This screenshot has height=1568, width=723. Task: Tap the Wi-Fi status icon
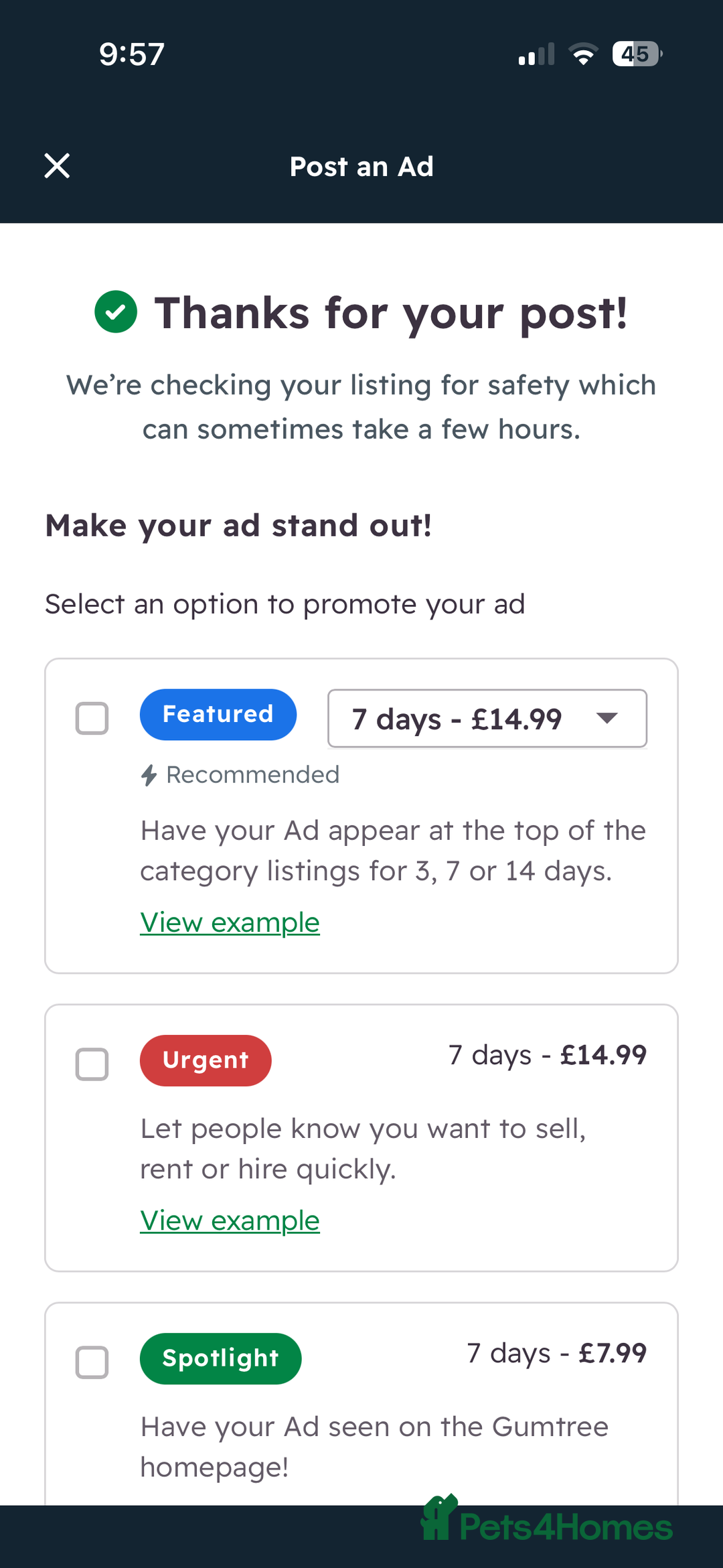pyautogui.click(x=583, y=54)
